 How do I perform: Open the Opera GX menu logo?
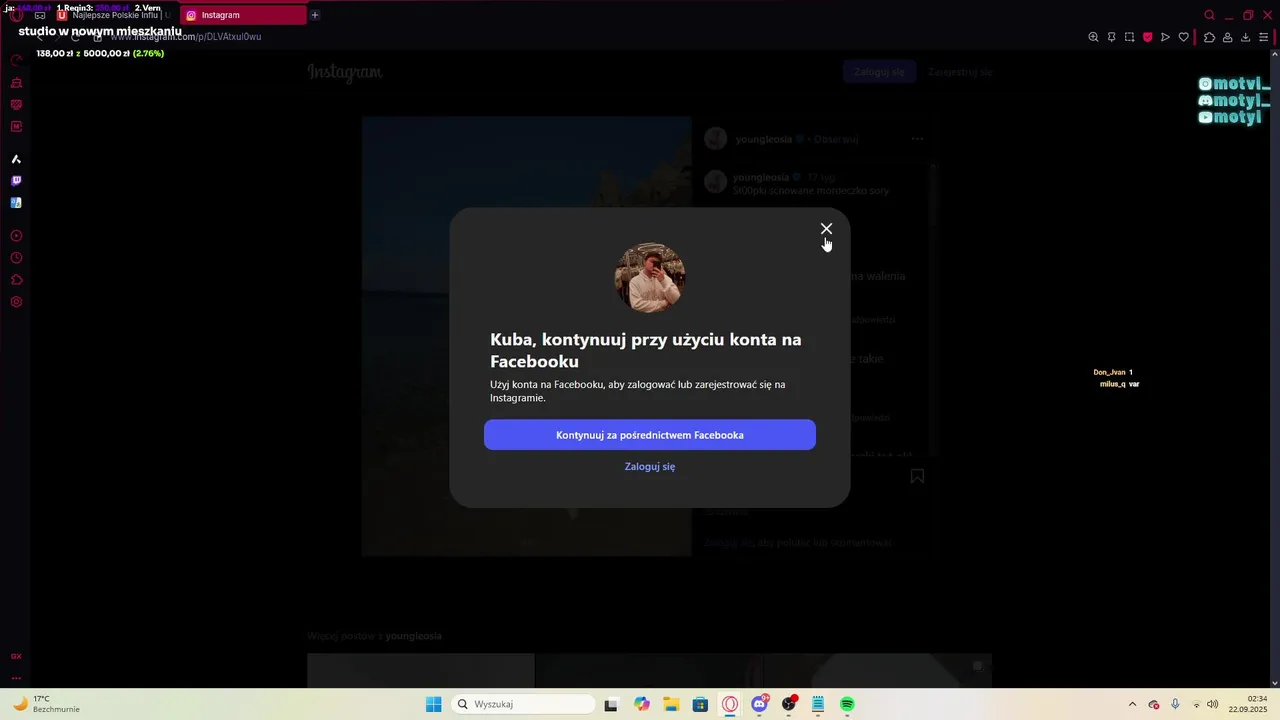[x=16, y=15]
